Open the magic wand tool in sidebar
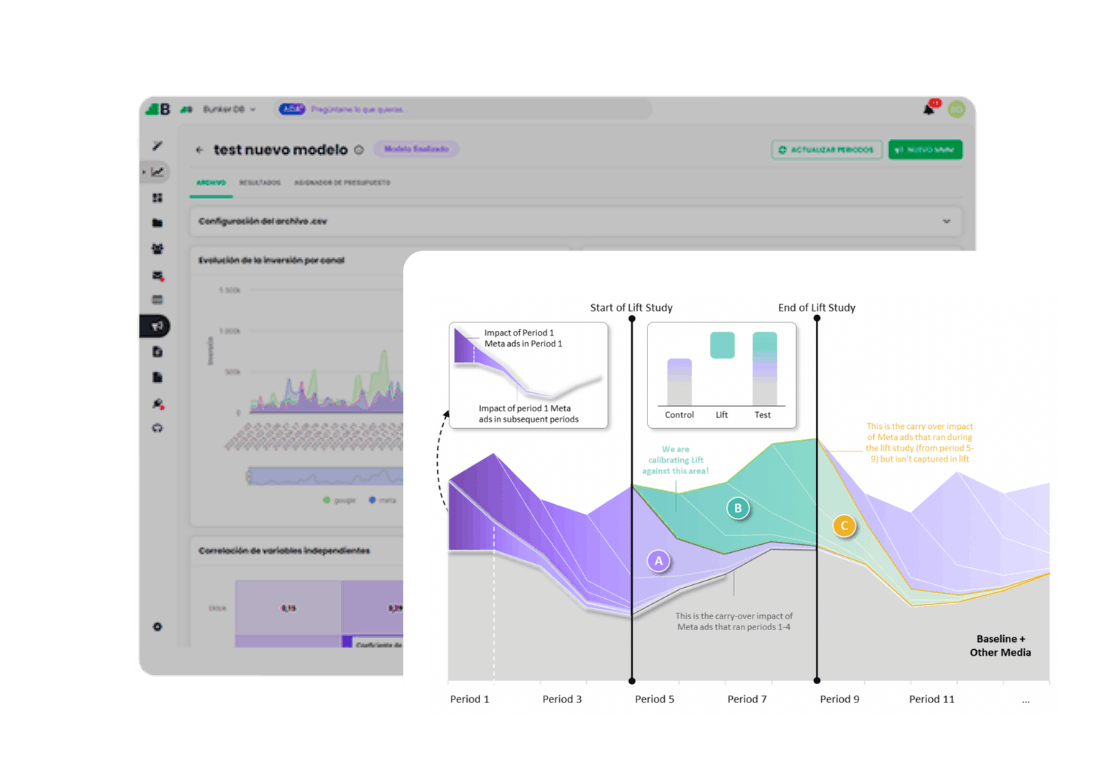Screen dimensions: 1114x772 tap(157, 146)
